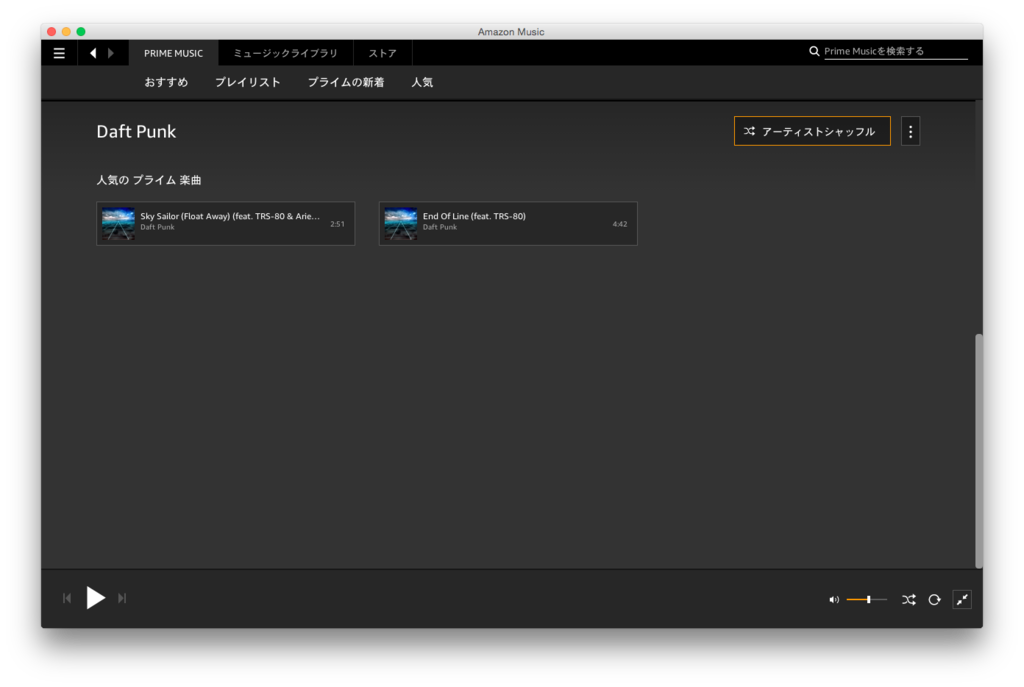Image resolution: width=1024 pixels, height=687 pixels.
Task: Open 人気 section
Action: [422, 82]
